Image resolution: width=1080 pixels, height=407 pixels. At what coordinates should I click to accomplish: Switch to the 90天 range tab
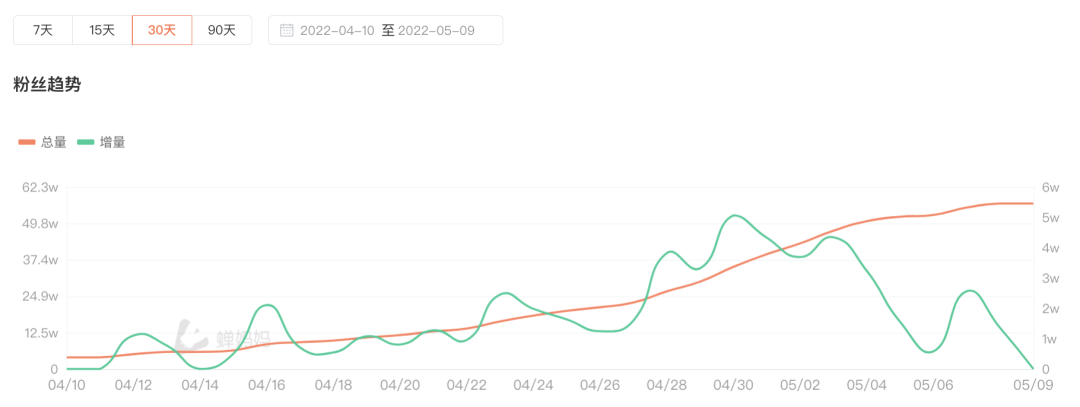(x=222, y=30)
